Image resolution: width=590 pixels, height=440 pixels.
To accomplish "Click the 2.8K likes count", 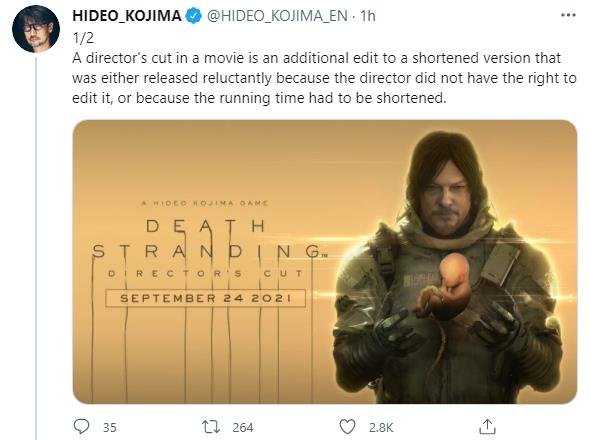I will pyautogui.click(x=381, y=428).
